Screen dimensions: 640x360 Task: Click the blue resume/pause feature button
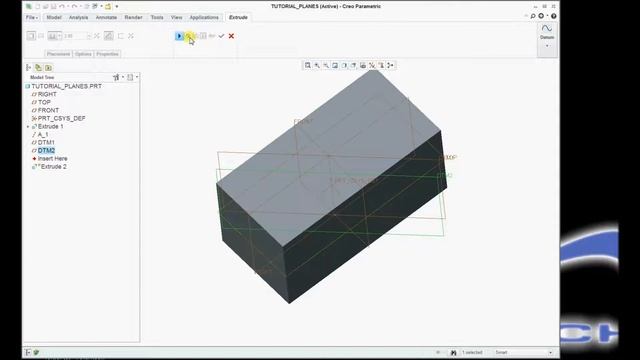[x=179, y=36]
